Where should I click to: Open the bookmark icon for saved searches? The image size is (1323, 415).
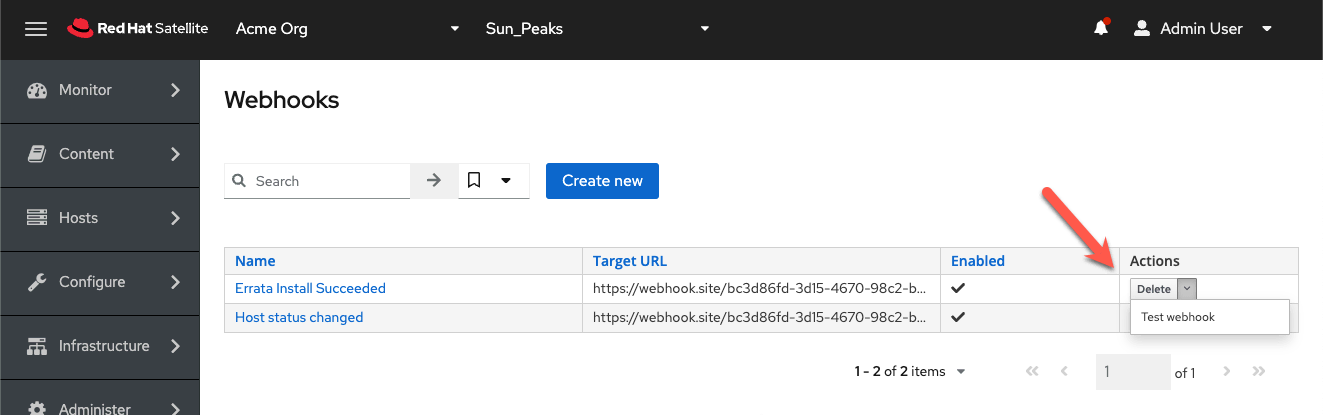(x=475, y=181)
